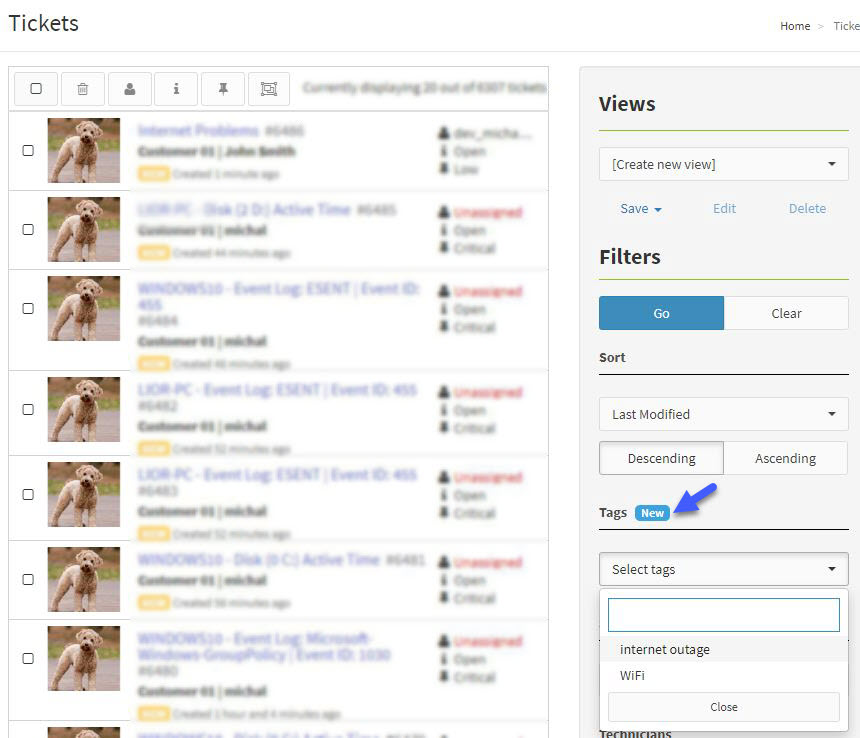Check the Internet Problems ticket checkbox
The height and width of the screenshot is (738, 860).
(x=28, y=151)
